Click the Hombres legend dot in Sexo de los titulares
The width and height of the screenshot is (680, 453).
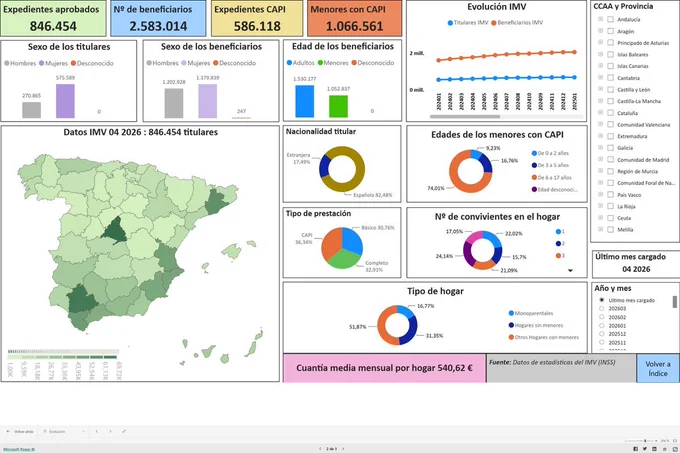point(7,63)
